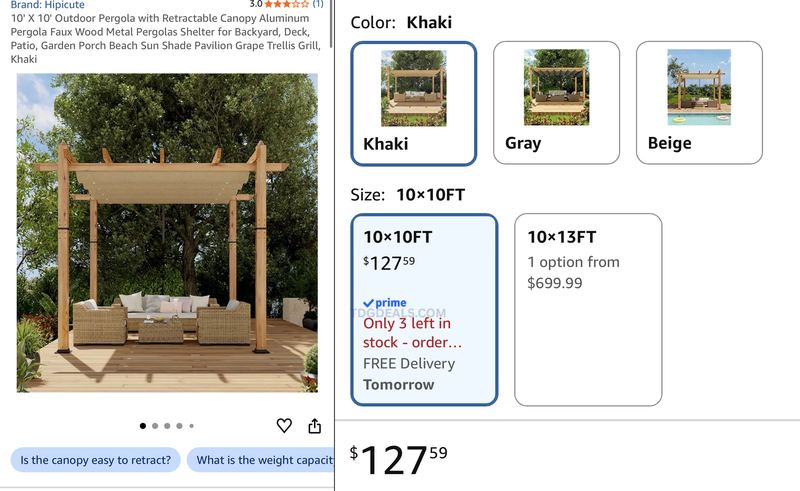800x491 pixels.
Task: Tap 'What is the weight capacity' chip
Action: click(261, 460)
